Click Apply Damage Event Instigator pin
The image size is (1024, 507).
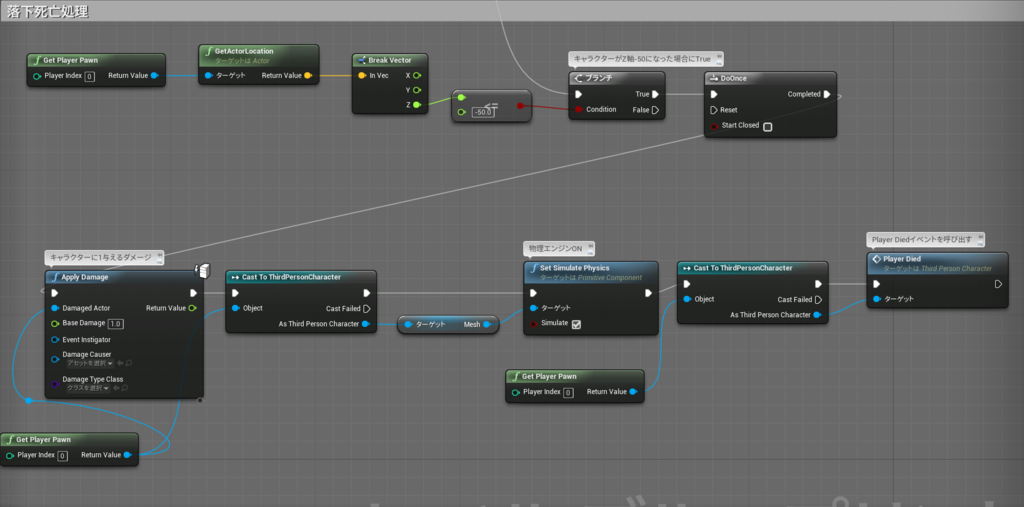55,340
